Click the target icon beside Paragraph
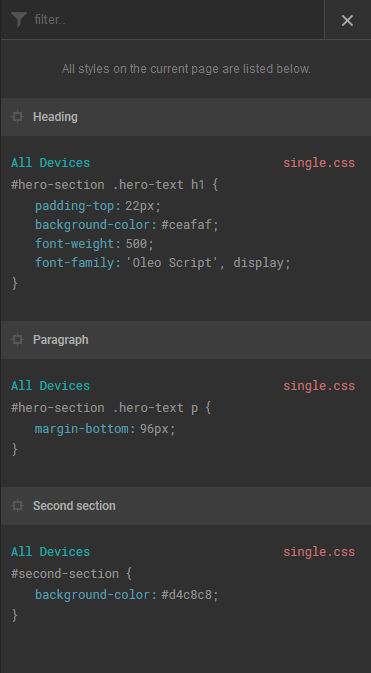 [x=17, y=340]
